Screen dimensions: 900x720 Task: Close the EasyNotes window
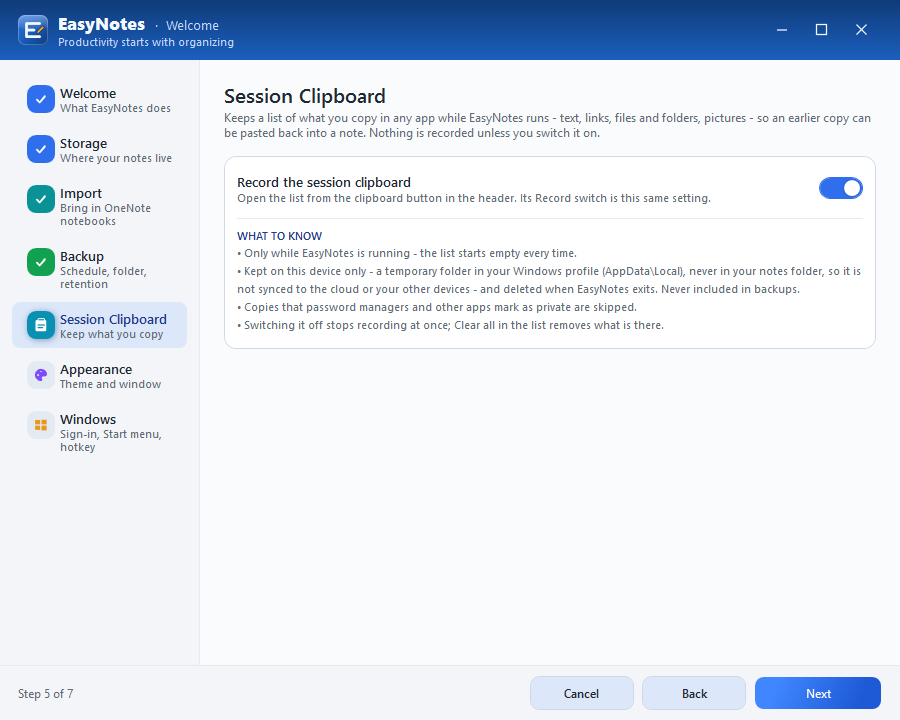pos(861,30)
